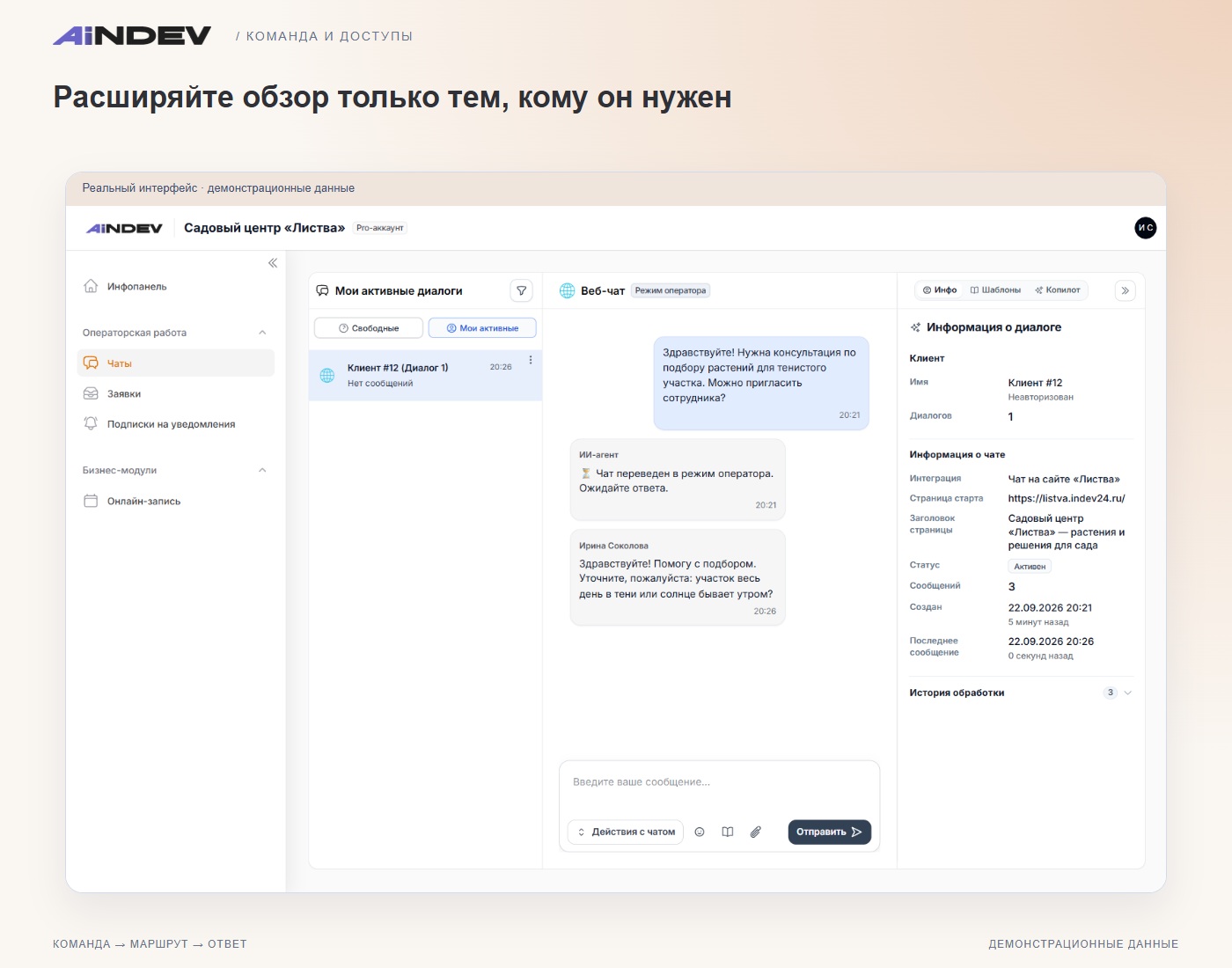
Task: Open the knowledge book icon in message box
Action: click(728, 832)
